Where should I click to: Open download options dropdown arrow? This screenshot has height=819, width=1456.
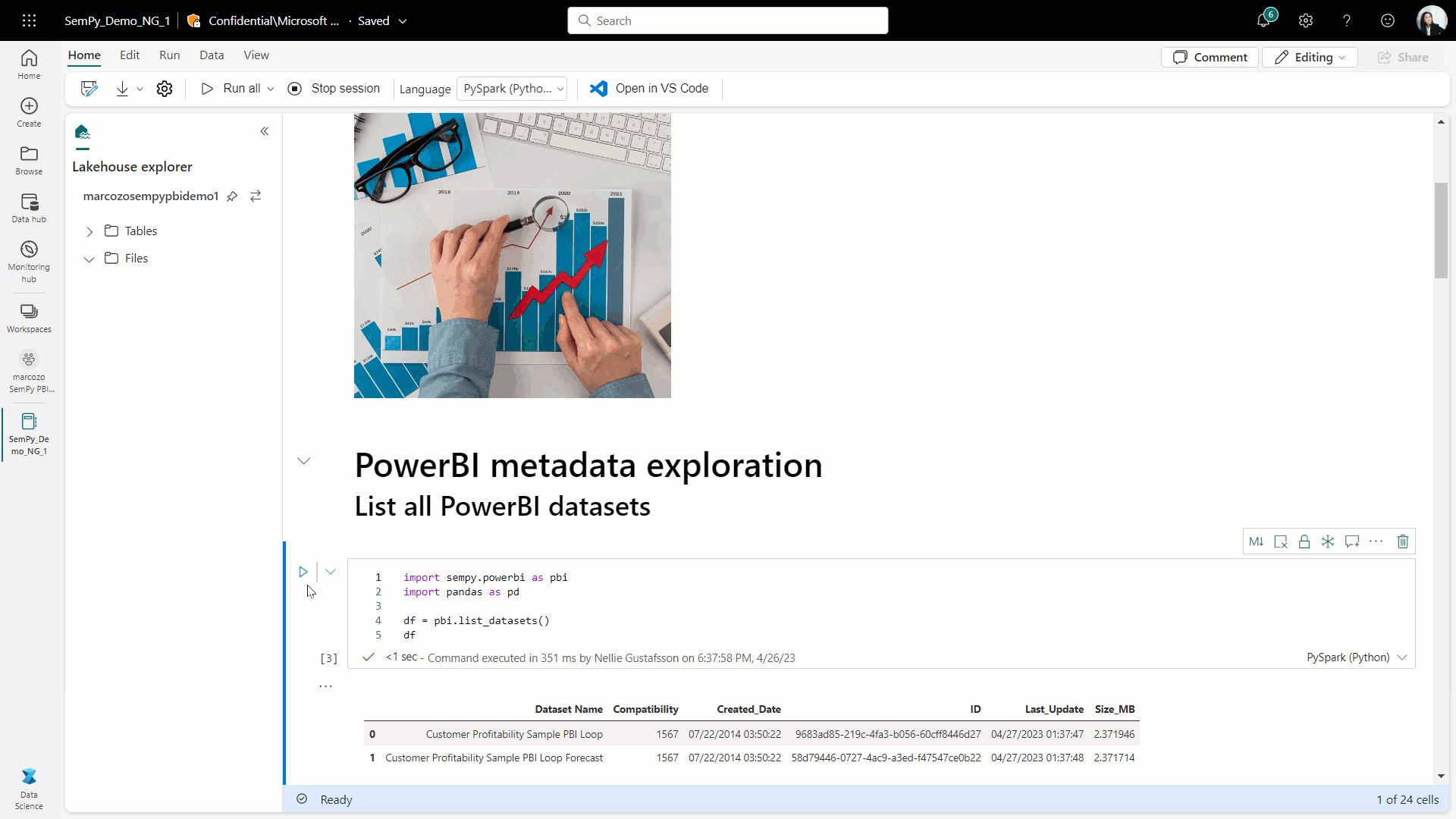tap(140, 89)
